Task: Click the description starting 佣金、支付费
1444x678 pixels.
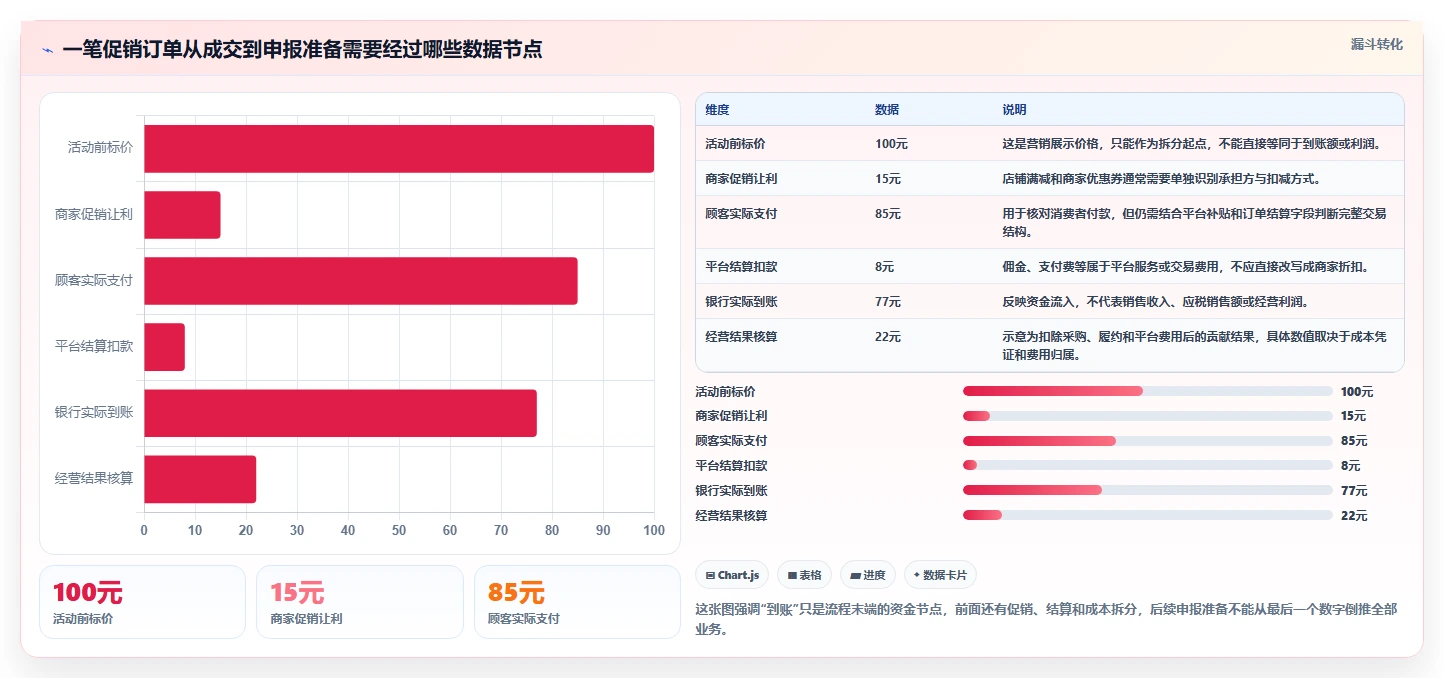Action: (1186, 266)
